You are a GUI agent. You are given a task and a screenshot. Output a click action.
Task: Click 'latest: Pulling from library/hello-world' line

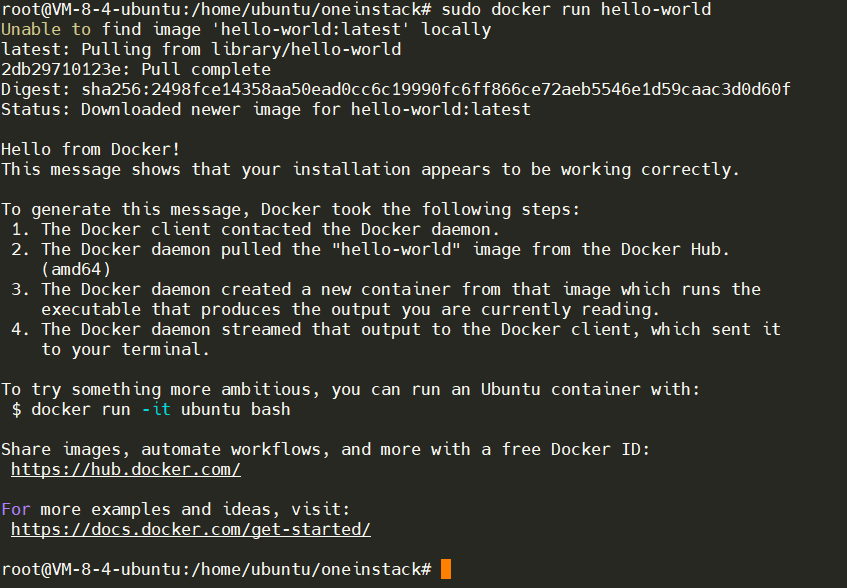click(201, 49)
